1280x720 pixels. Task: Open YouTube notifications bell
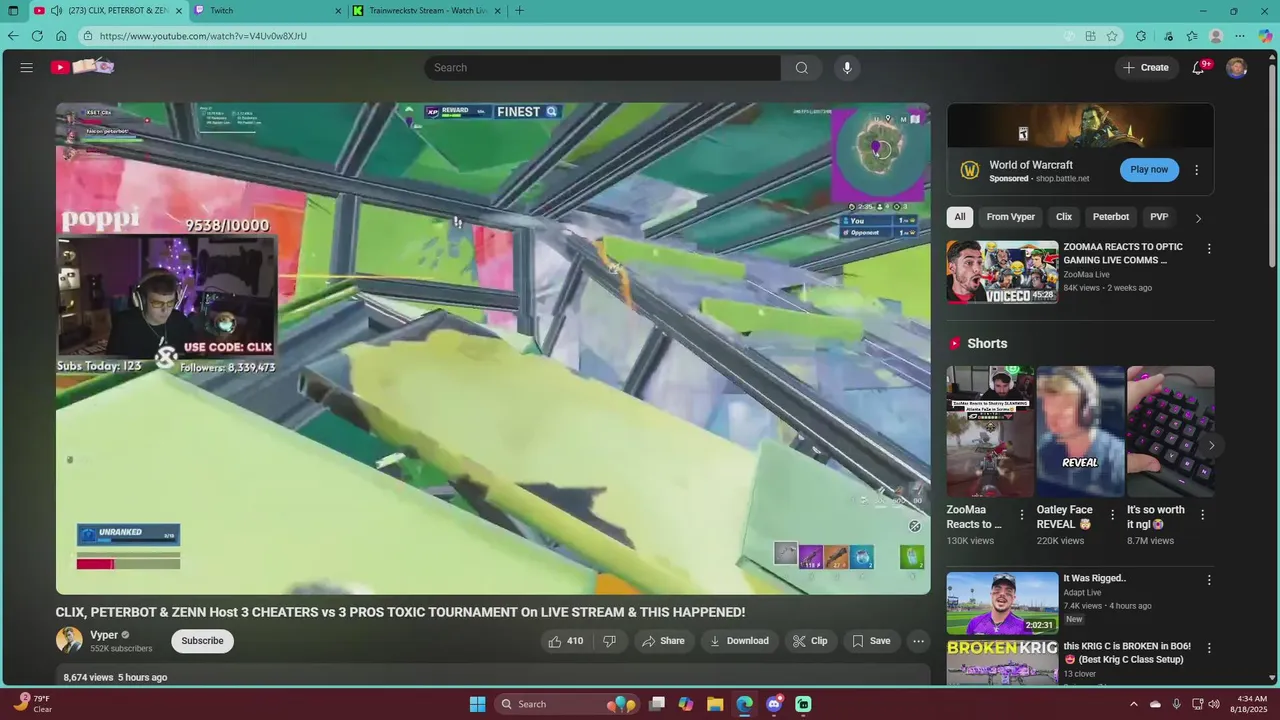(x=1199, y=67)
